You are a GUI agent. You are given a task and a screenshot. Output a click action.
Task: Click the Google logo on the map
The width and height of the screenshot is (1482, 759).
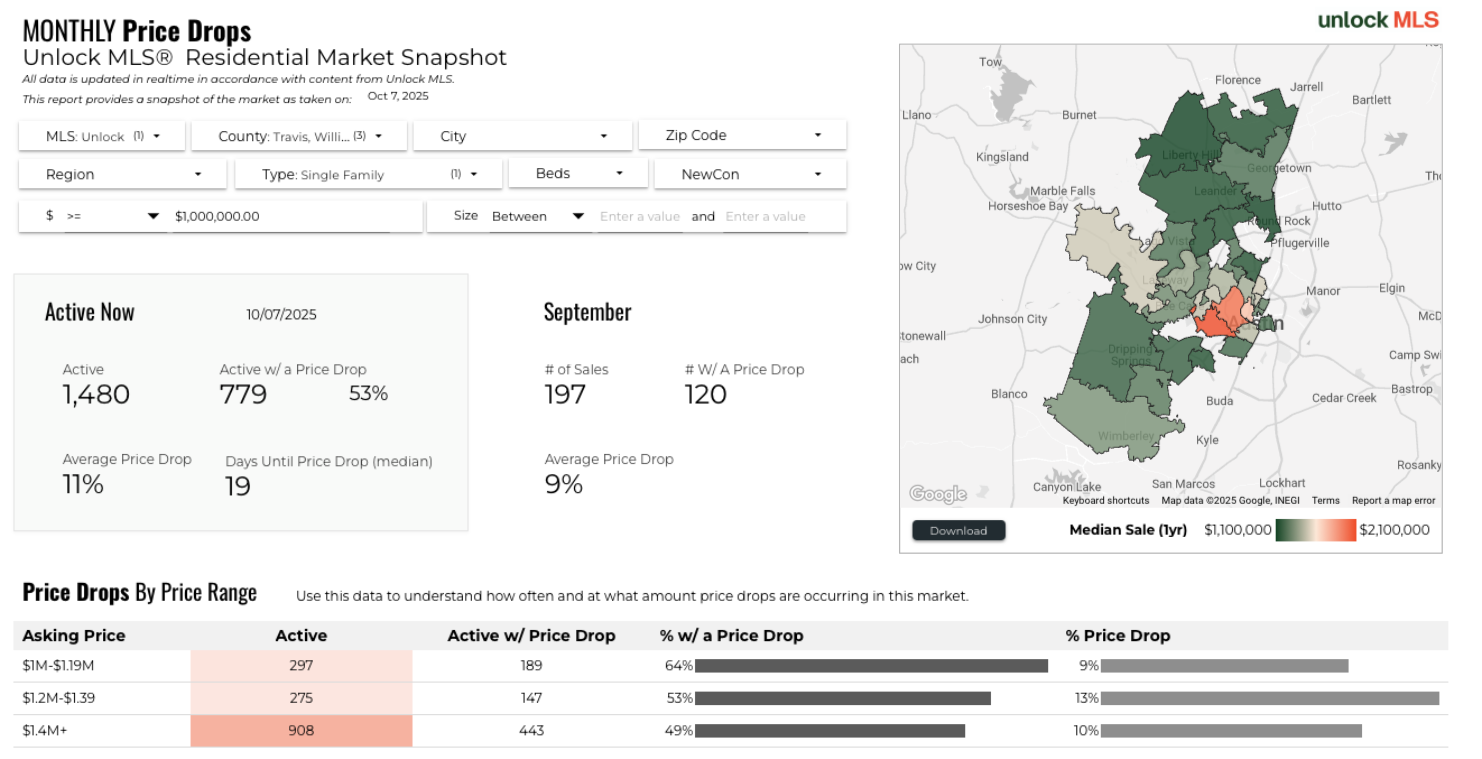point(937,494)
